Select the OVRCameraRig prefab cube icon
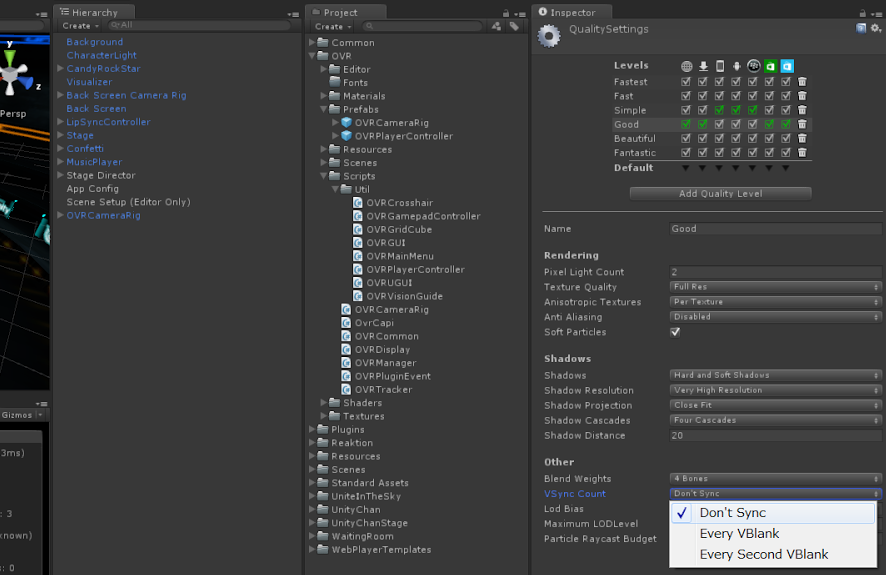This screenshot has width=886, height=575. (346, 123)
